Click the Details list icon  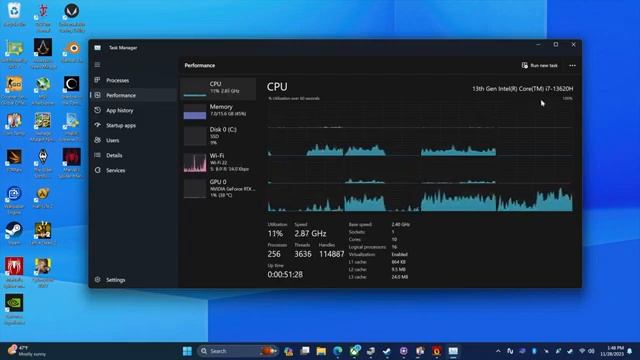pyautogui.click(x=98, y=155)
